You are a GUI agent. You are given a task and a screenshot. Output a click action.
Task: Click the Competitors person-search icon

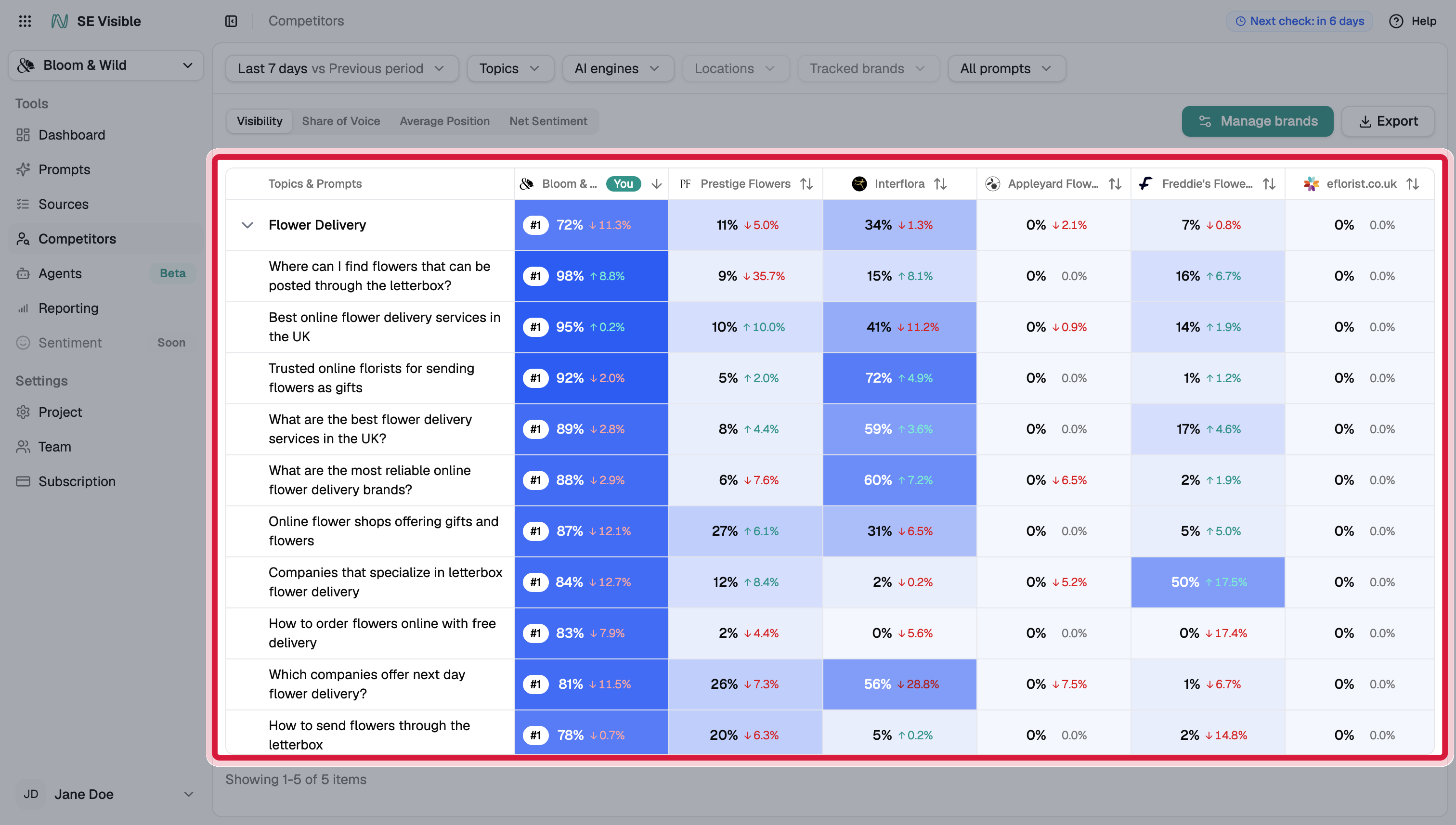[x=23, y=239]
